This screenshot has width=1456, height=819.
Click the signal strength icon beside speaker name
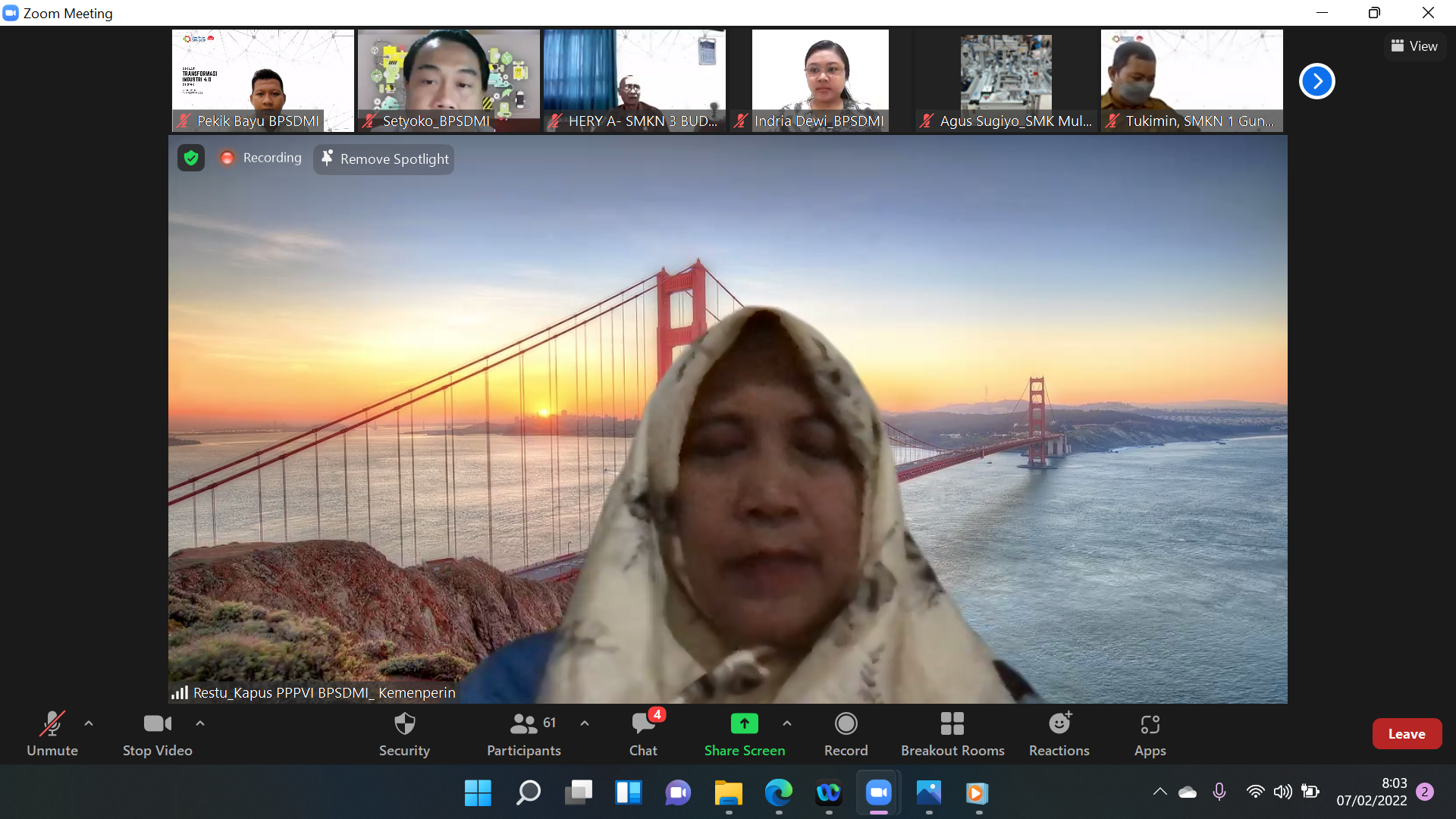click(x=180, y=692)
